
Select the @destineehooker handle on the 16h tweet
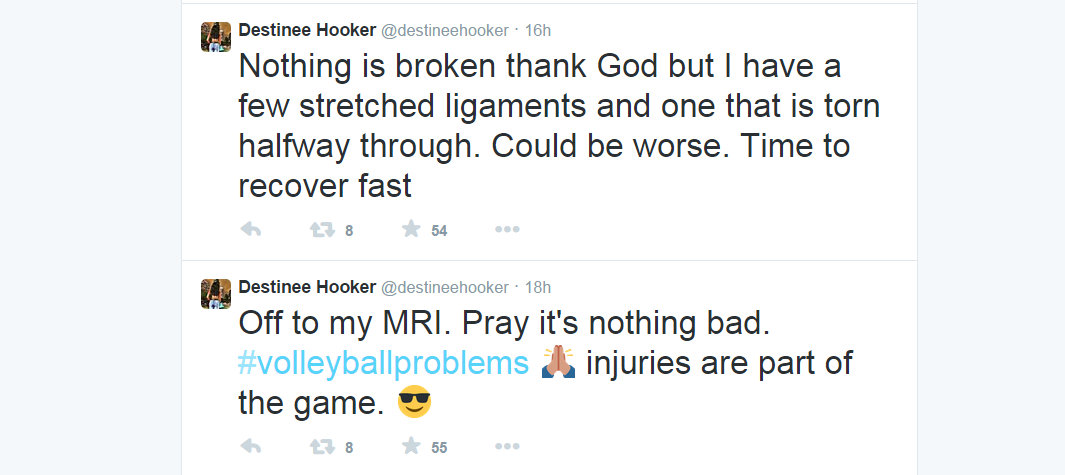tap(444, 29)
